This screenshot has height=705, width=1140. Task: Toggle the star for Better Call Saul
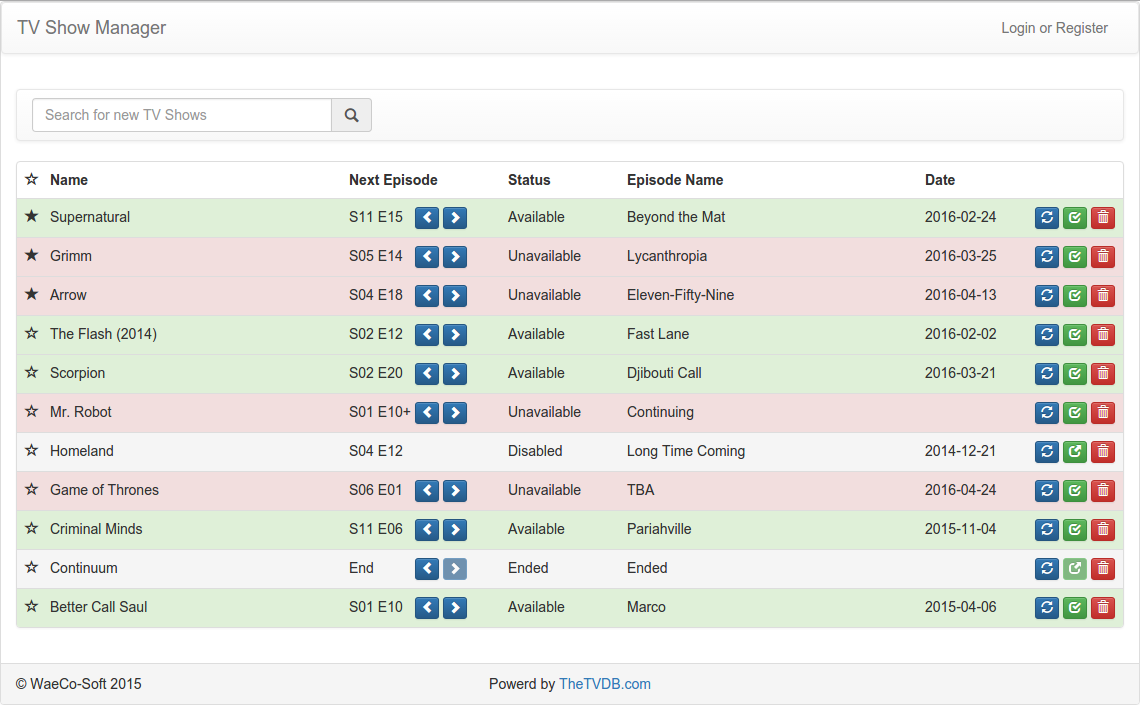coord(31,606)
